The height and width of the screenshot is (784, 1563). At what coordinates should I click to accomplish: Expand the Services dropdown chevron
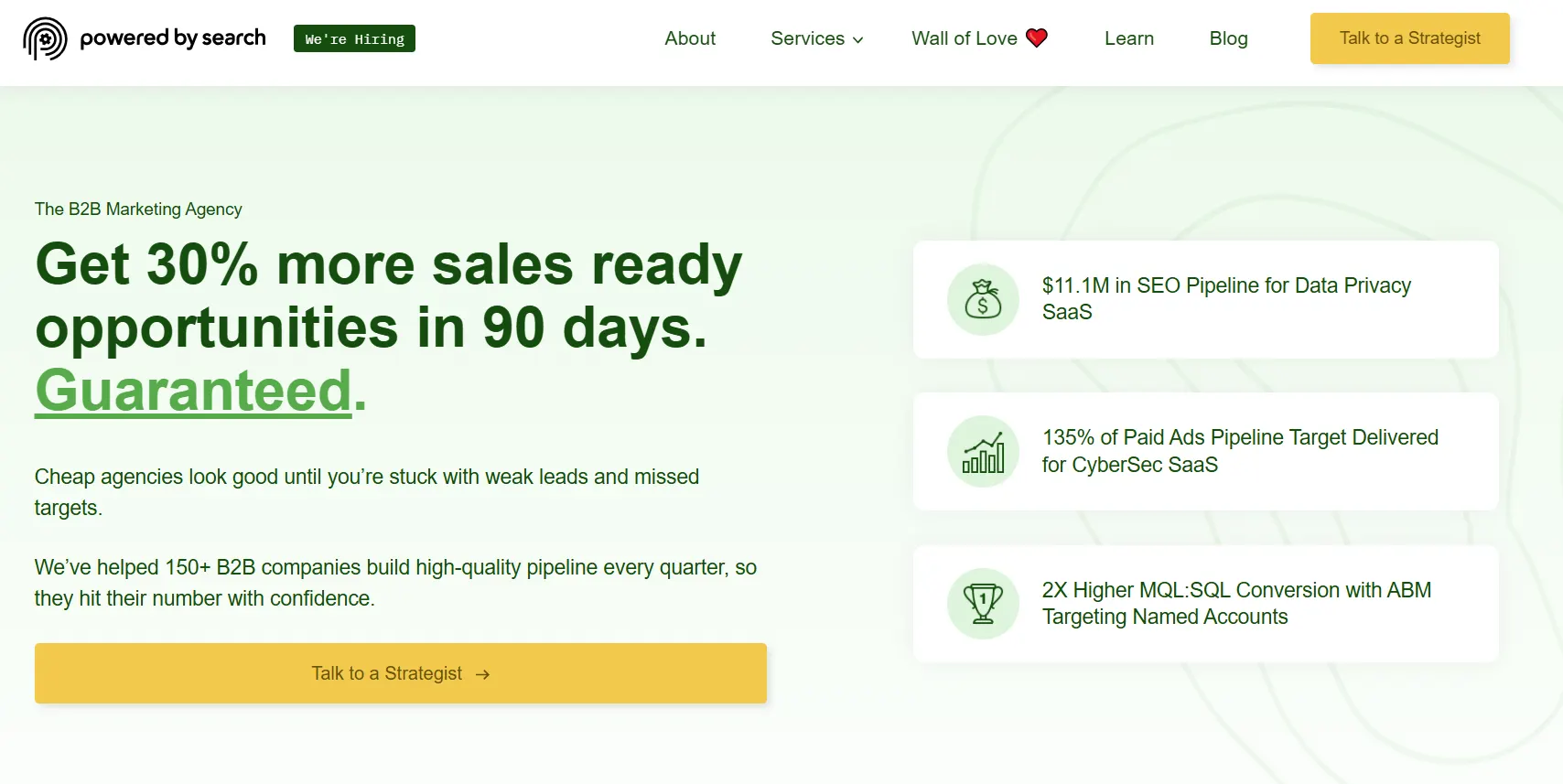tap(857, 39)
